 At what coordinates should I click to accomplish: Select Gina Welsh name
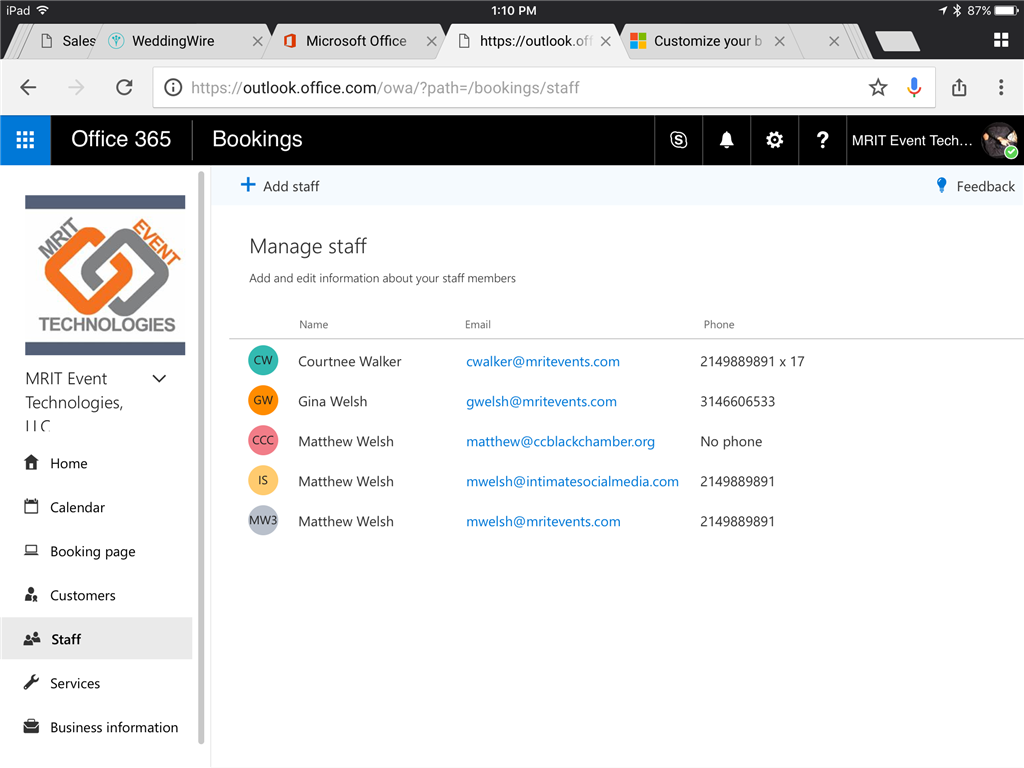(332, 401)
